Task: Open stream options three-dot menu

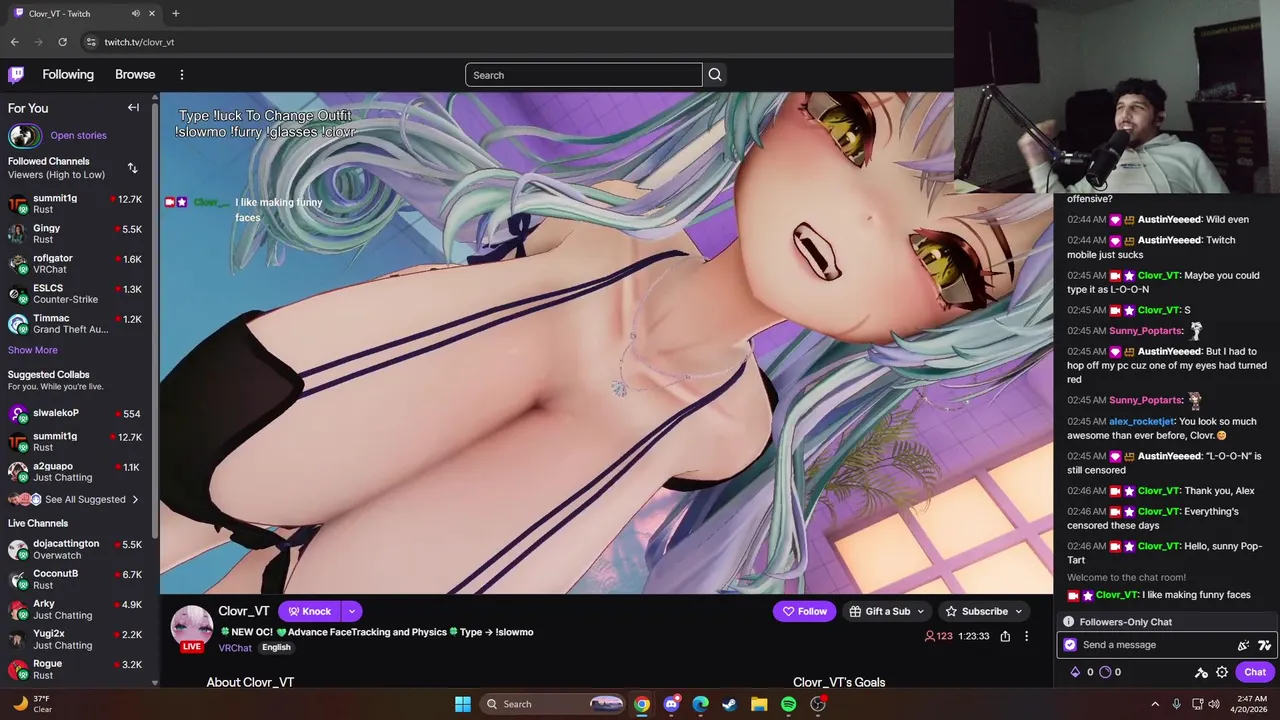Action: 1026,636
